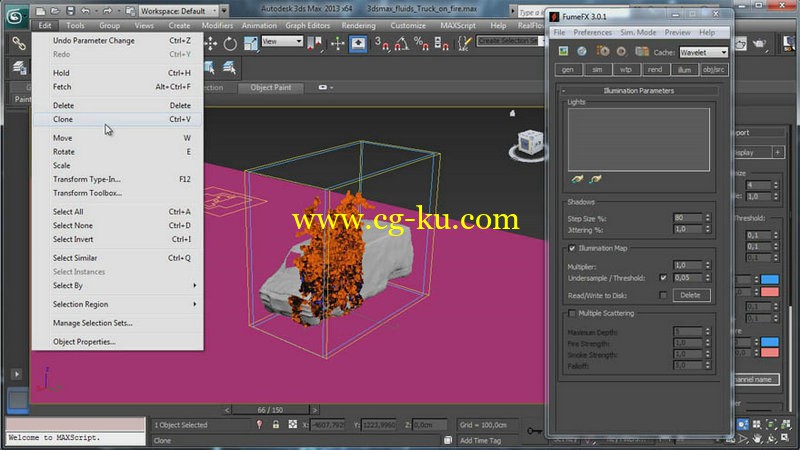800x450 pixels.
Task: Toggle the Selection Lock padlock icon
Action: pos(276,424)
